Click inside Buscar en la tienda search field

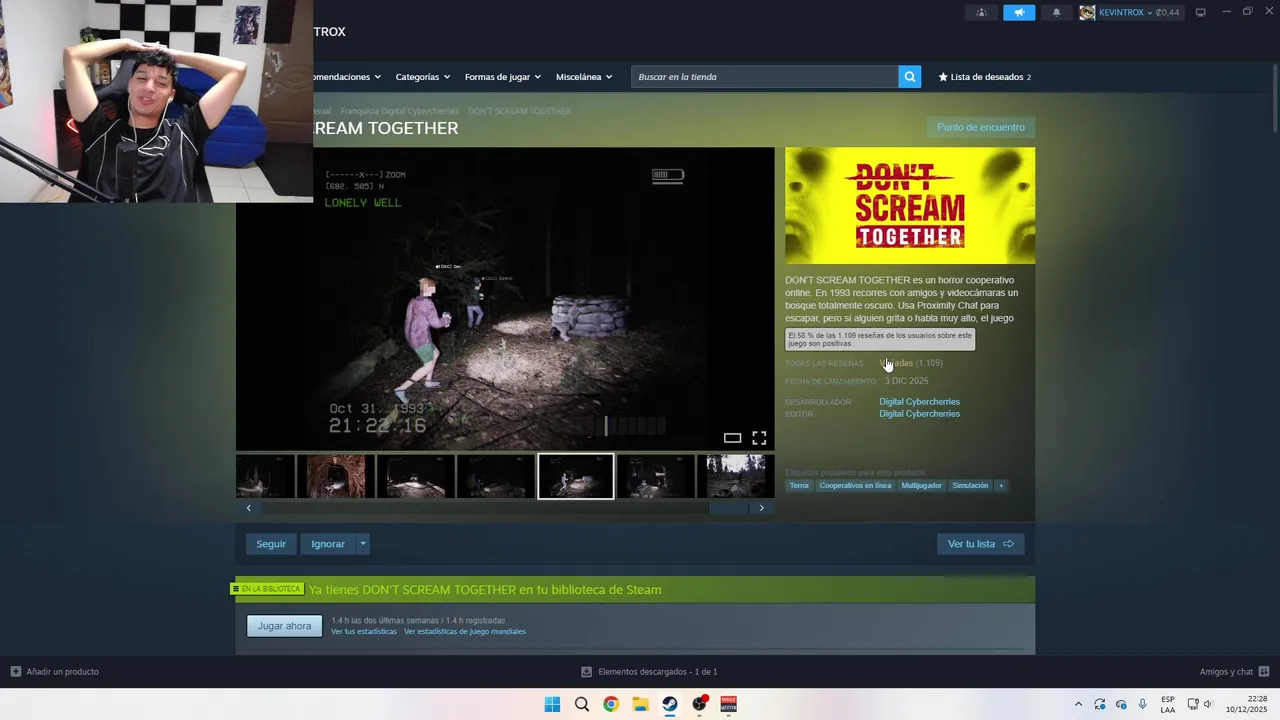pos(764,77)
